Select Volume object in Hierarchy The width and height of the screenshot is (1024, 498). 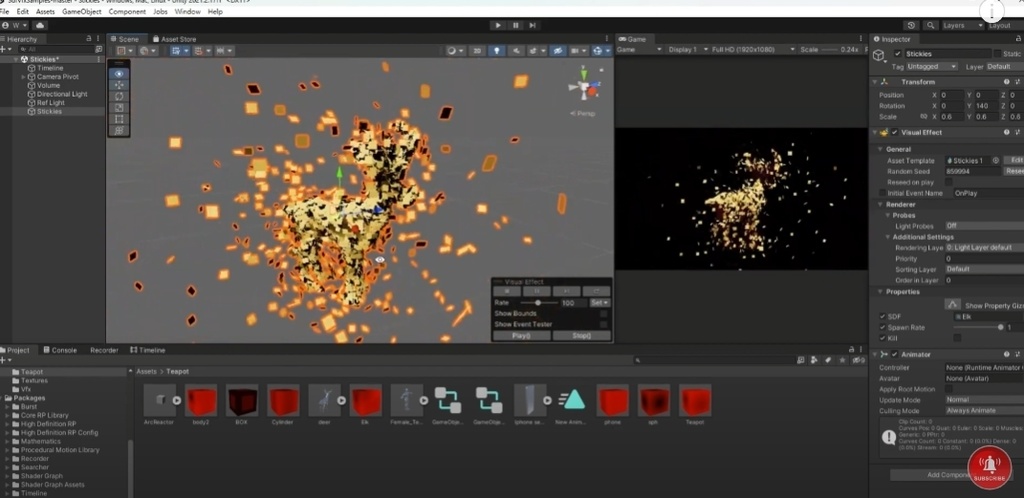[48, 86]
